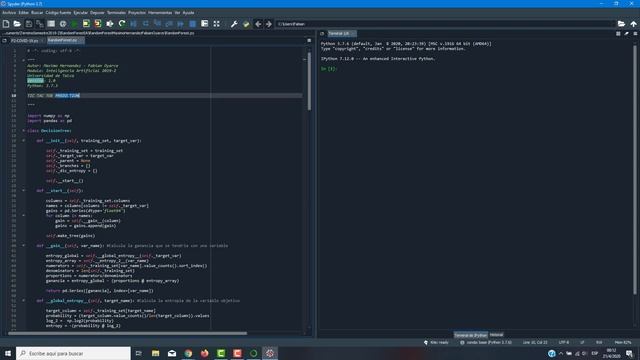Click the editor vertical scrollbar
Viewport: 640px width, 360px height.
pos(309,81)
